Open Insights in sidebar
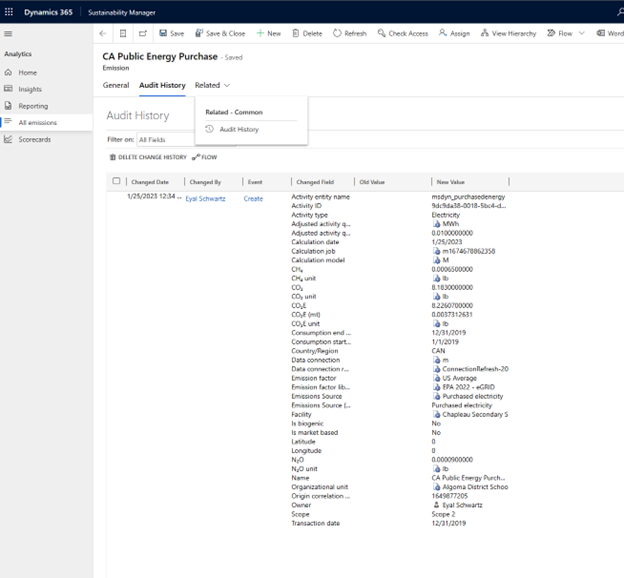This screenshot has height=578, width=624. 30,89
